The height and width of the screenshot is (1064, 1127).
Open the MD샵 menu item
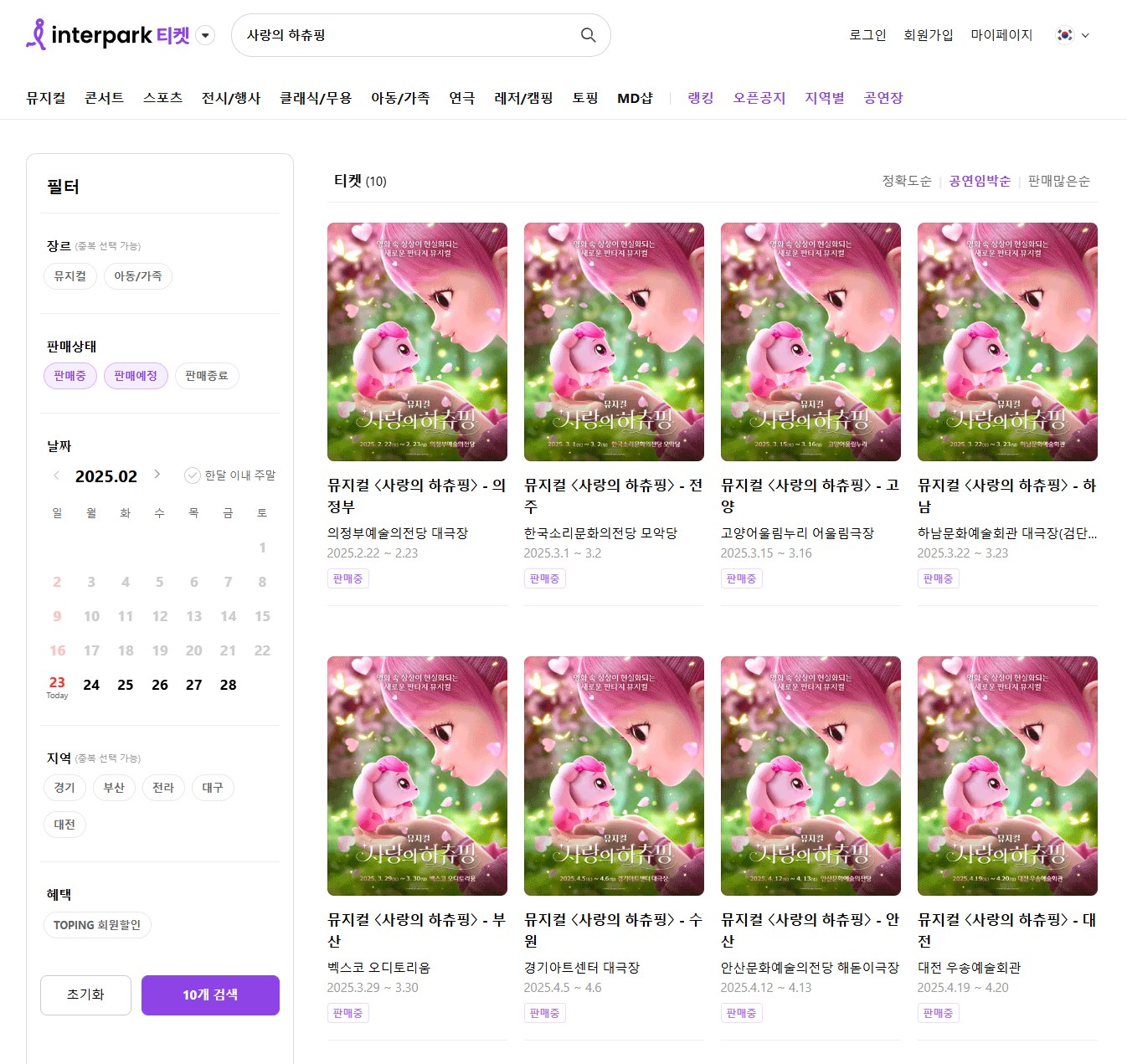click(x=635, y=98)
